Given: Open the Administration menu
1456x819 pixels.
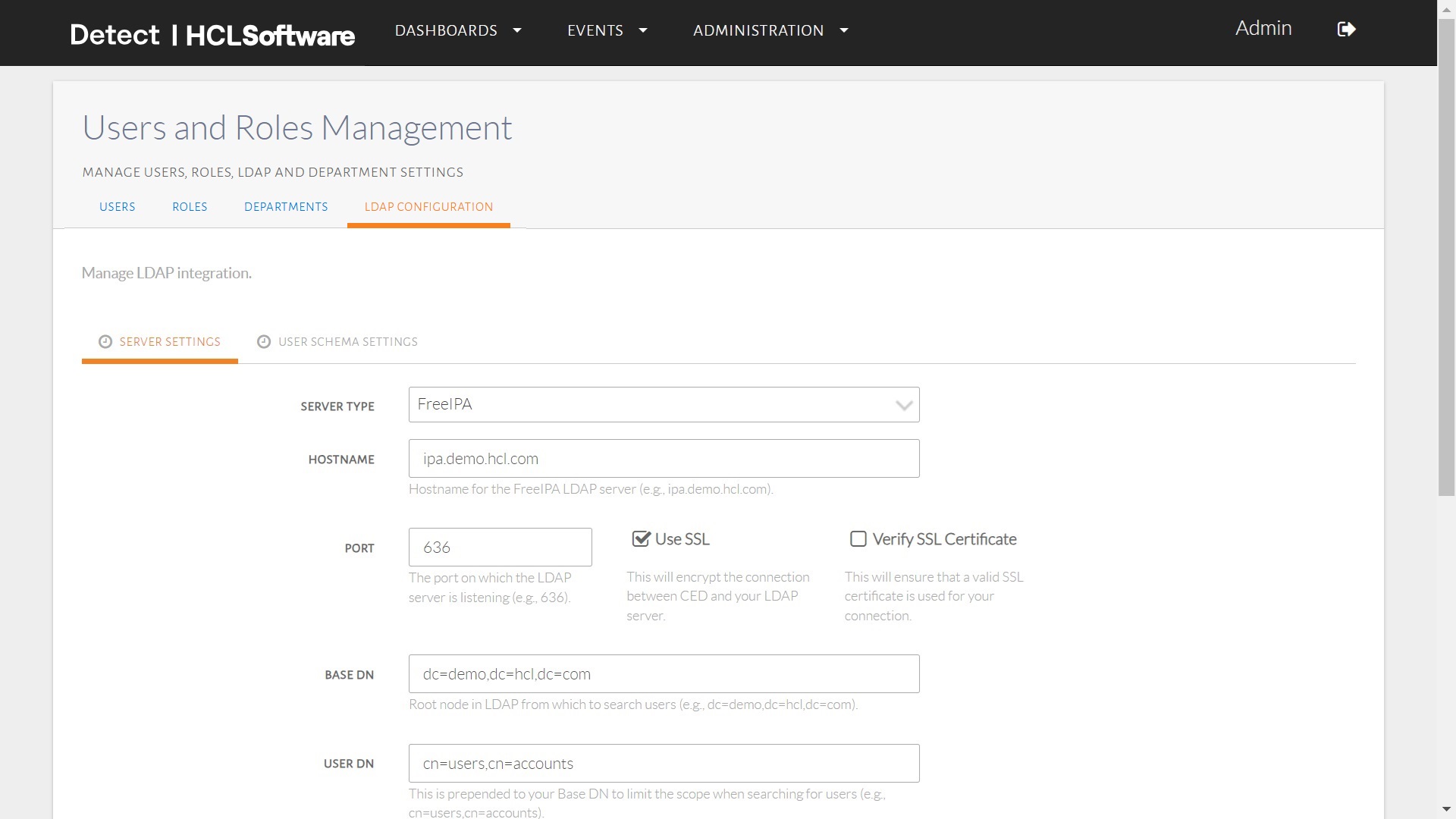Looking at the screenshot, I should [770, 30].
